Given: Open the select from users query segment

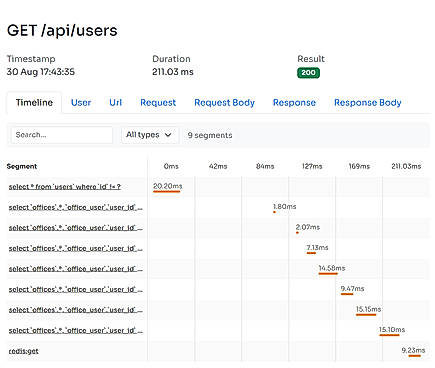Looking at the screenshot, I should 65,187.
